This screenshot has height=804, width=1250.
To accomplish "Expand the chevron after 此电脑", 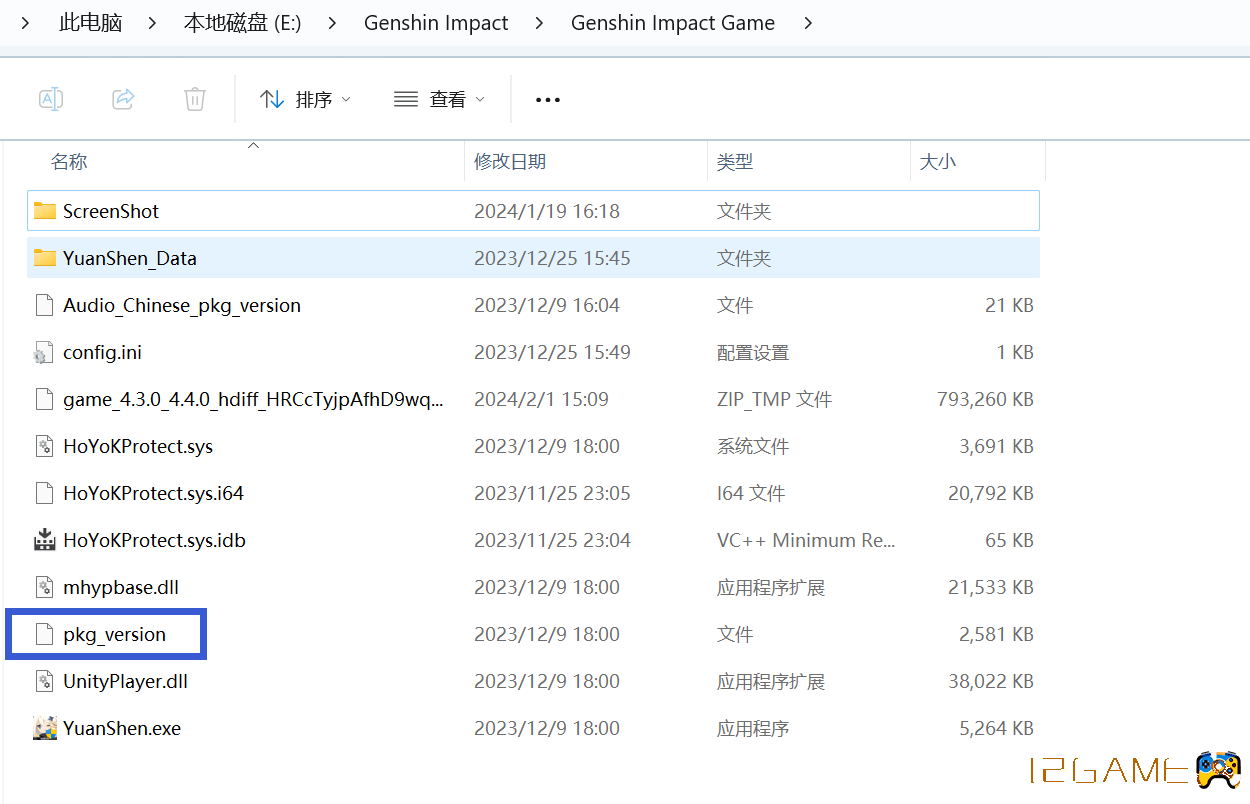I will click(153, 23).
